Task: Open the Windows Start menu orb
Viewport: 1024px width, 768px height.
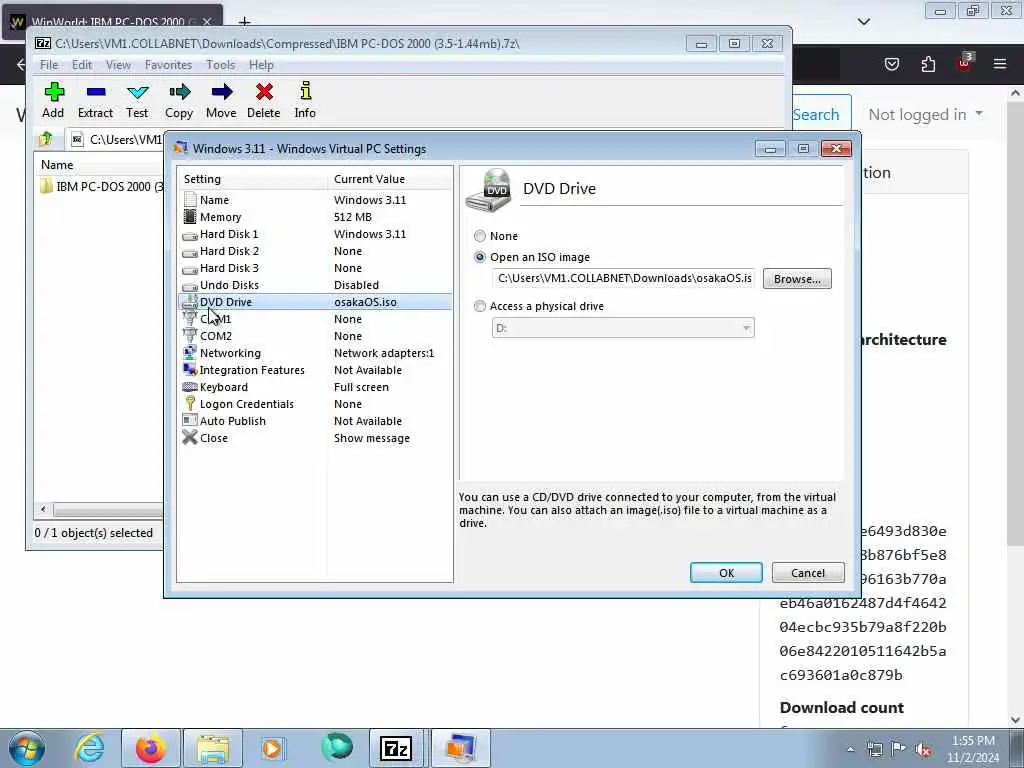Action: pos(27,748)
